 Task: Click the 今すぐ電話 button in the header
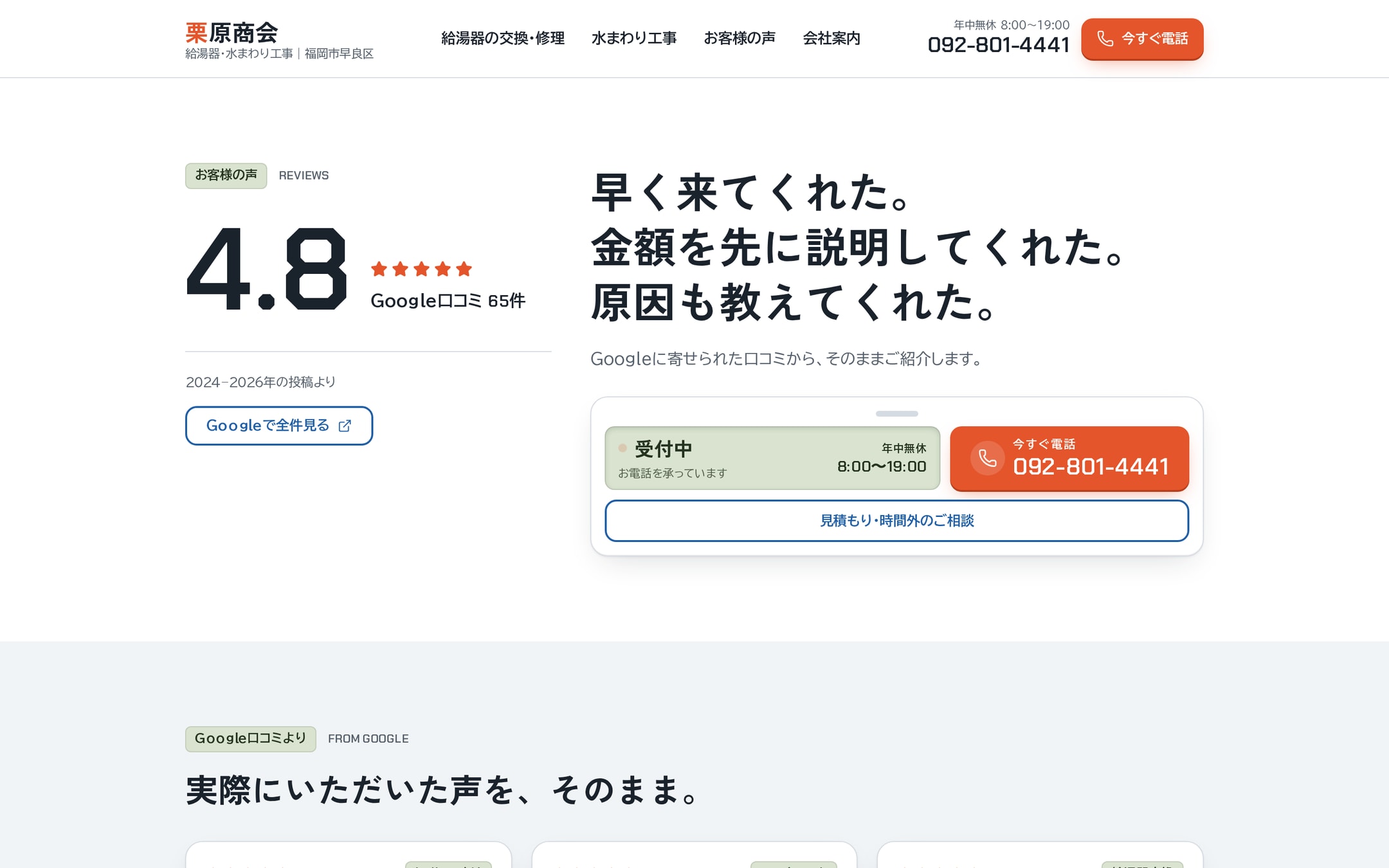point(1142,39)
